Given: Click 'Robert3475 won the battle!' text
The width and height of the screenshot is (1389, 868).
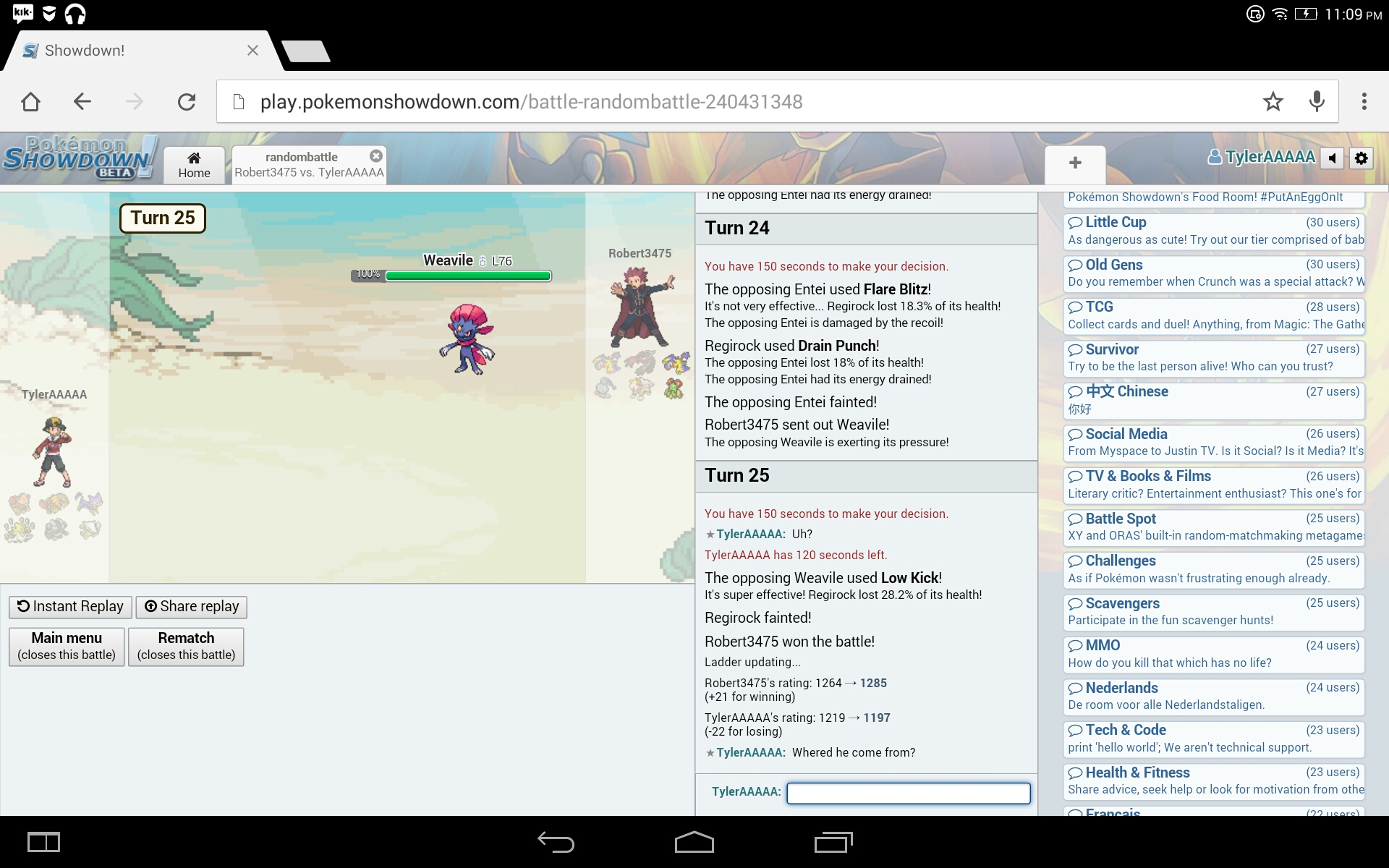Looking at the screenshot, I should click(x=789, y=642).
